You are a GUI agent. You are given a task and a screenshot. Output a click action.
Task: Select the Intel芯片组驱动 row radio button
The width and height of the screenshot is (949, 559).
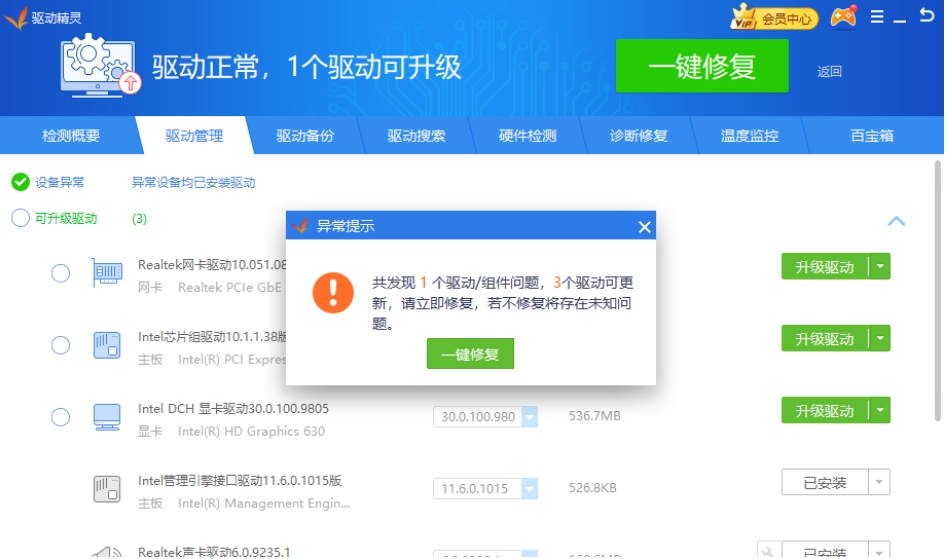coord(61,345)
